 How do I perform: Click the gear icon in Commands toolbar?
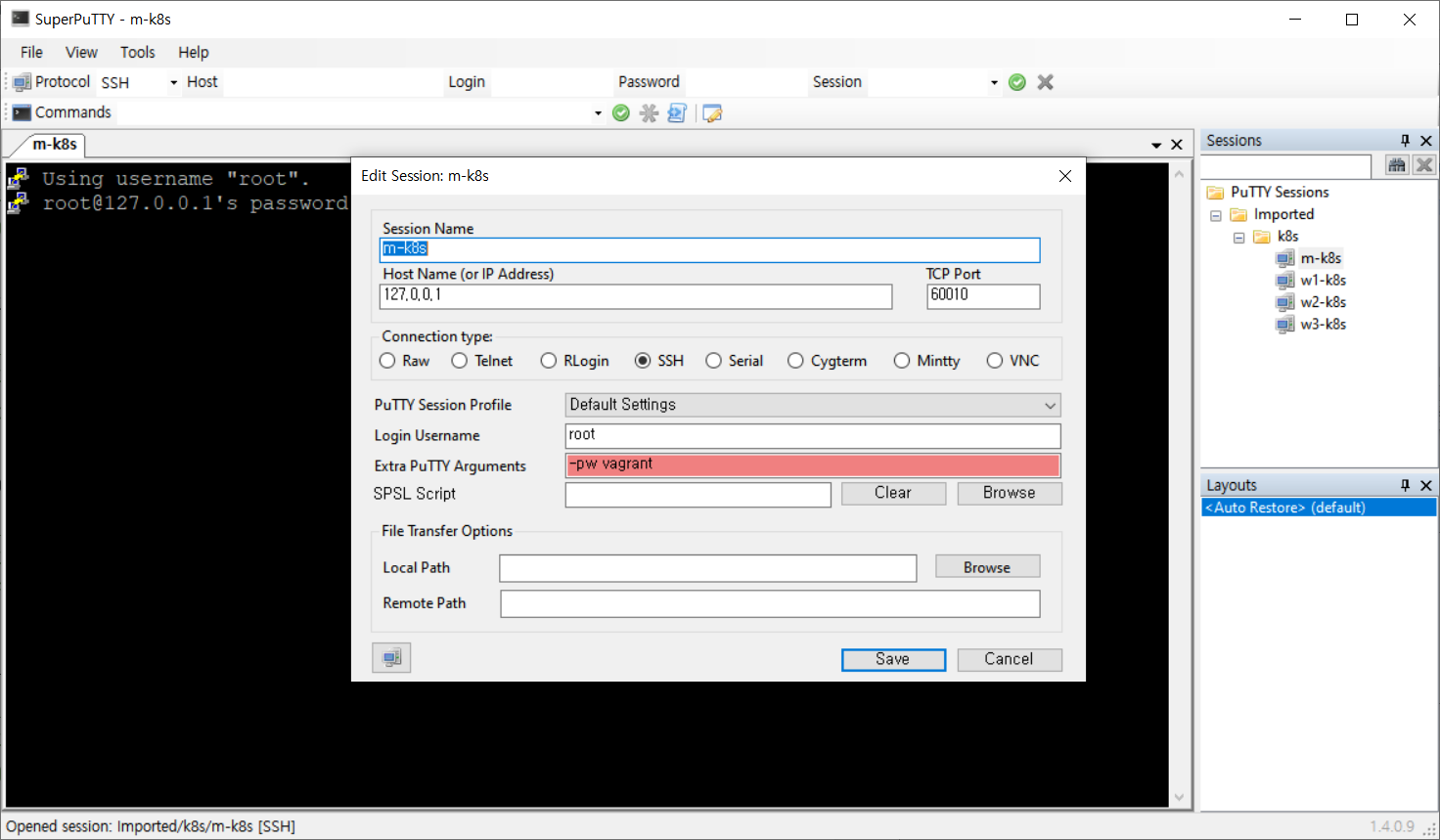coord(649,113)
